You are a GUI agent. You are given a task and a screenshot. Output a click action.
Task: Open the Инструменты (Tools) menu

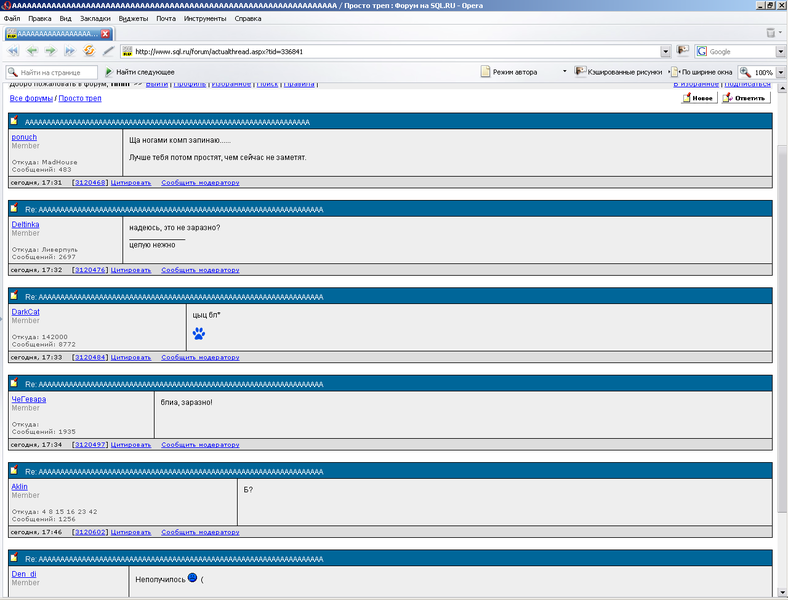(x=205, y=18)
